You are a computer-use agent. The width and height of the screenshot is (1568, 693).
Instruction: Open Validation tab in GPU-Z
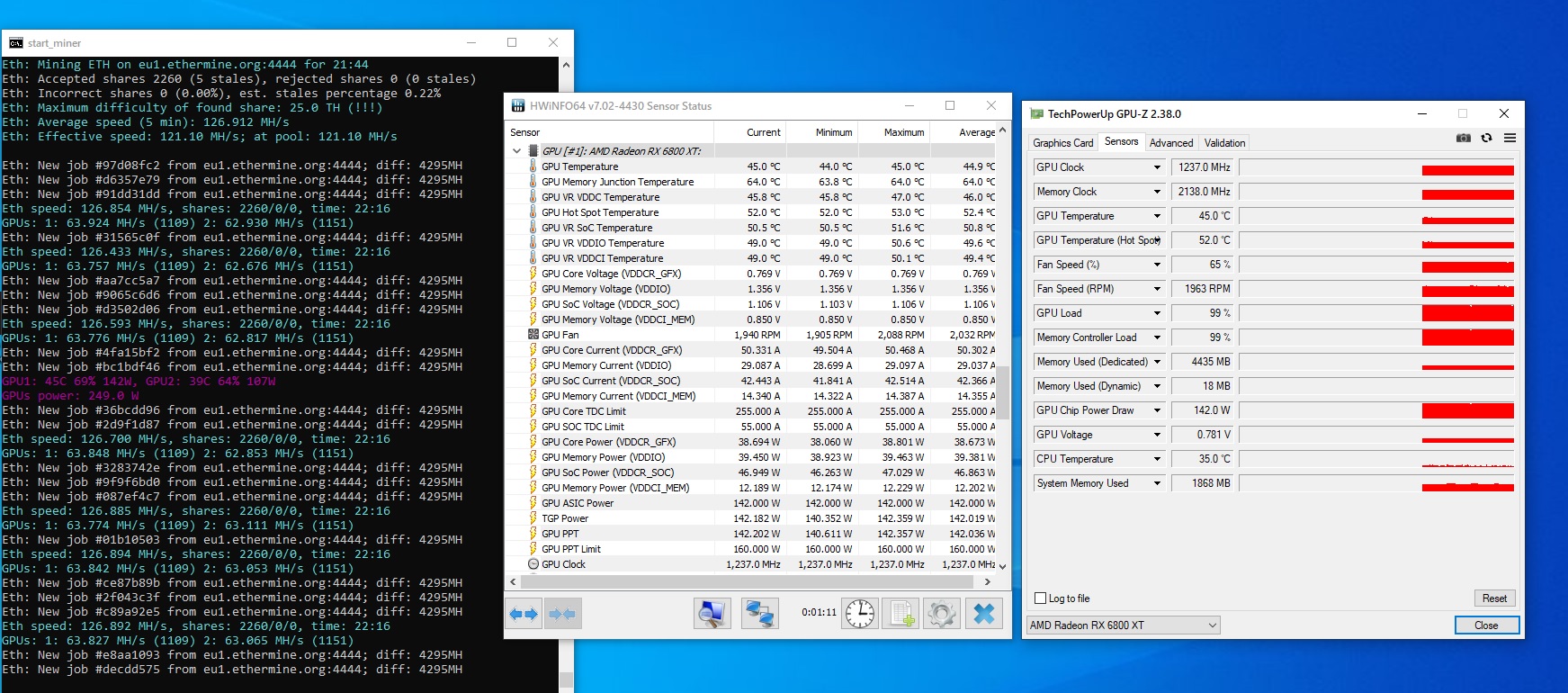click(1224, 143)
